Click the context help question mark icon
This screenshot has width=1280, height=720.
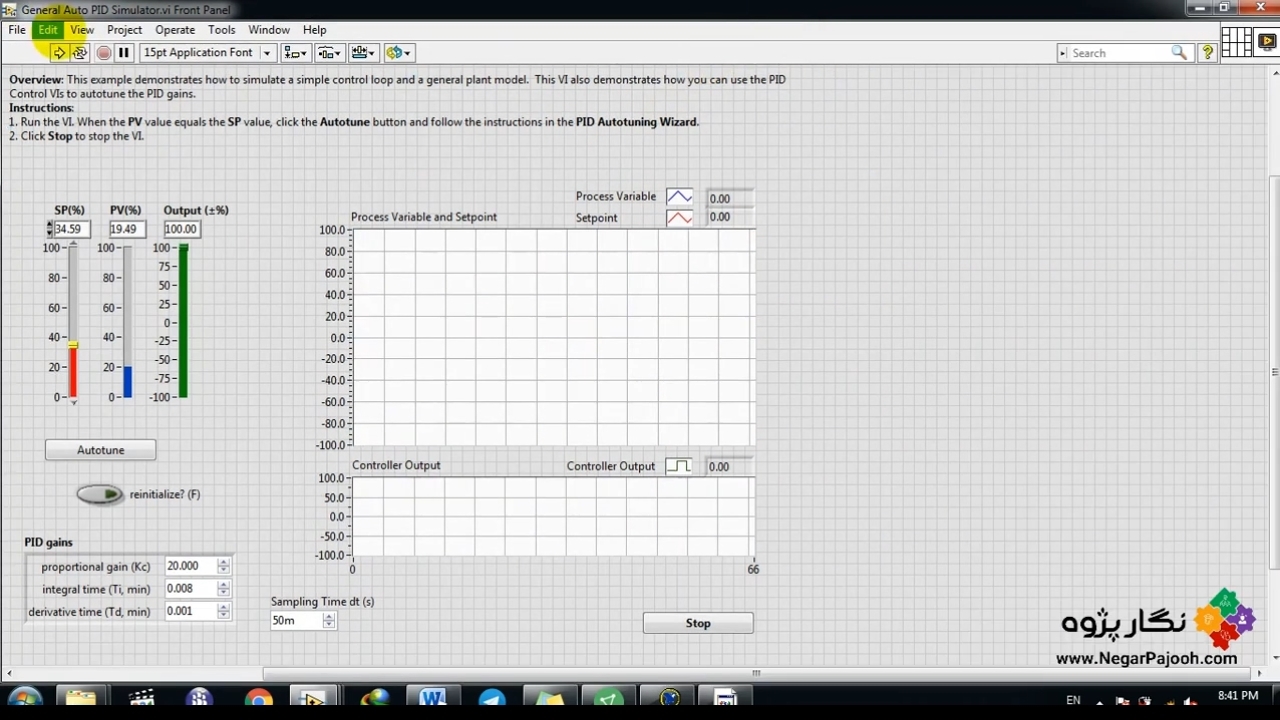click(1207, 53)
